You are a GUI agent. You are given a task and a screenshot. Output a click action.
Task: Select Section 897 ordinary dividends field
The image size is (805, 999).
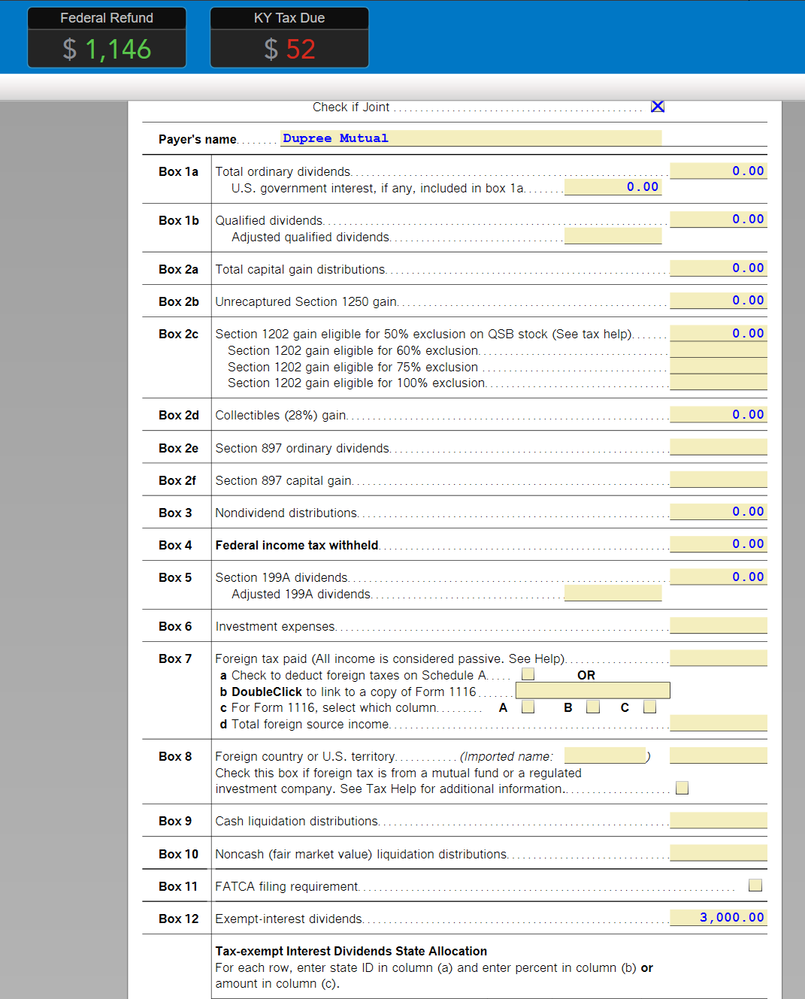[x=718, y=447]
